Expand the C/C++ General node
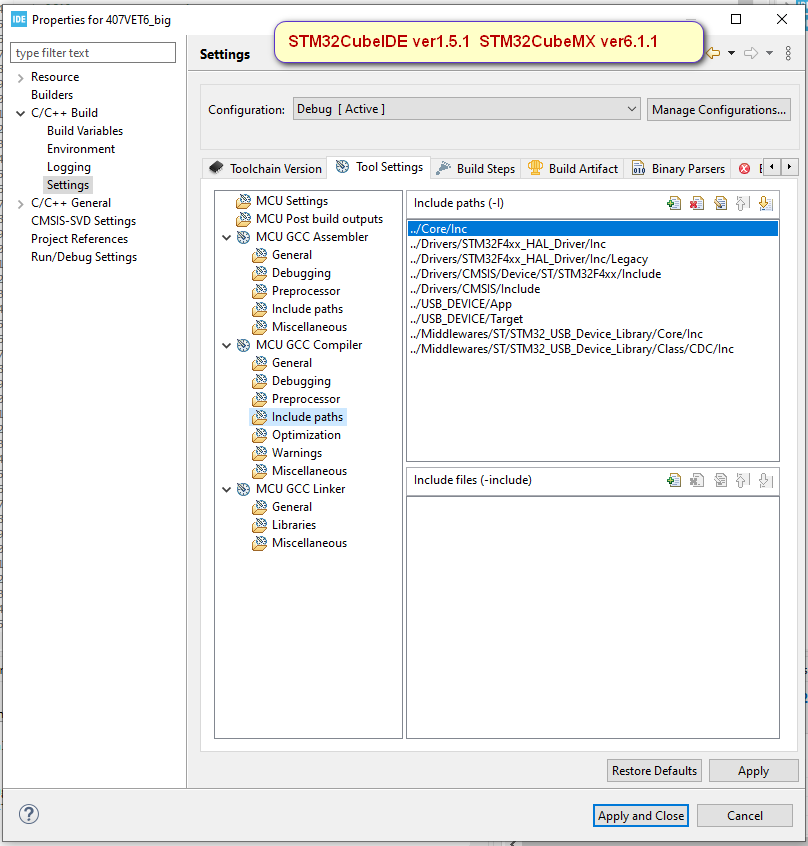This screenshot has width=808, height=846. [20, 204]
